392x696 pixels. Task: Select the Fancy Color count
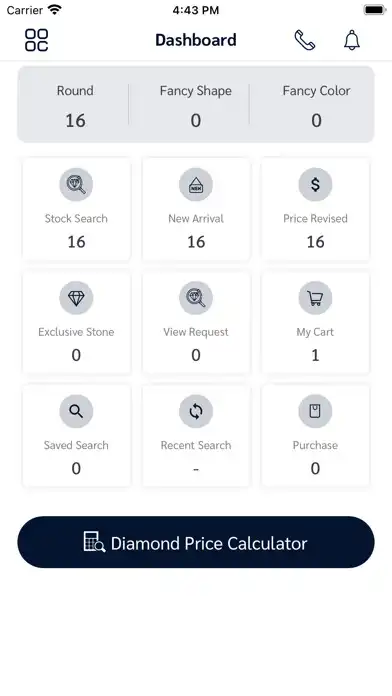[316, 120]
